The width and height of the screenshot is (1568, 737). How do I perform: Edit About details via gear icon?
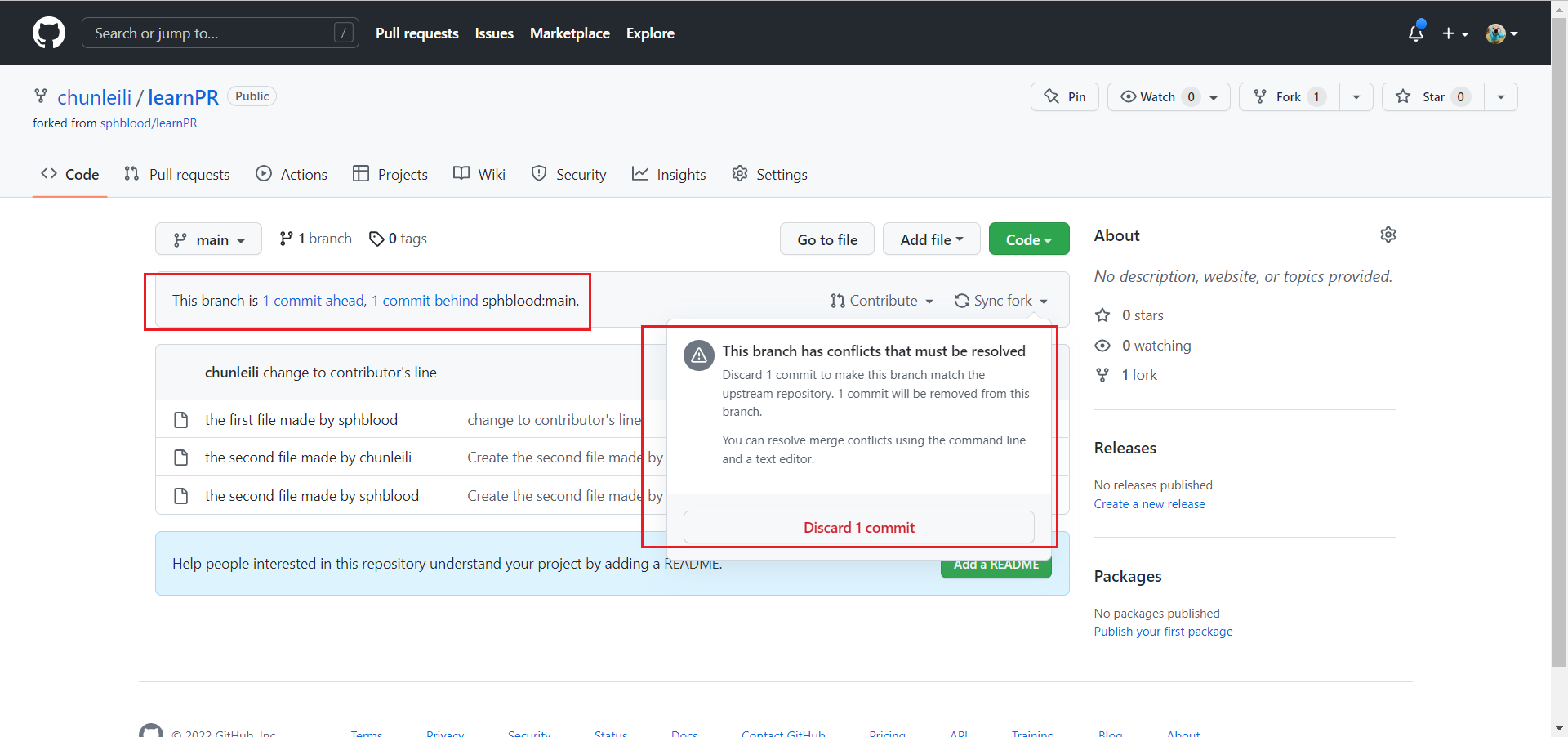[x=1388, y=234]
